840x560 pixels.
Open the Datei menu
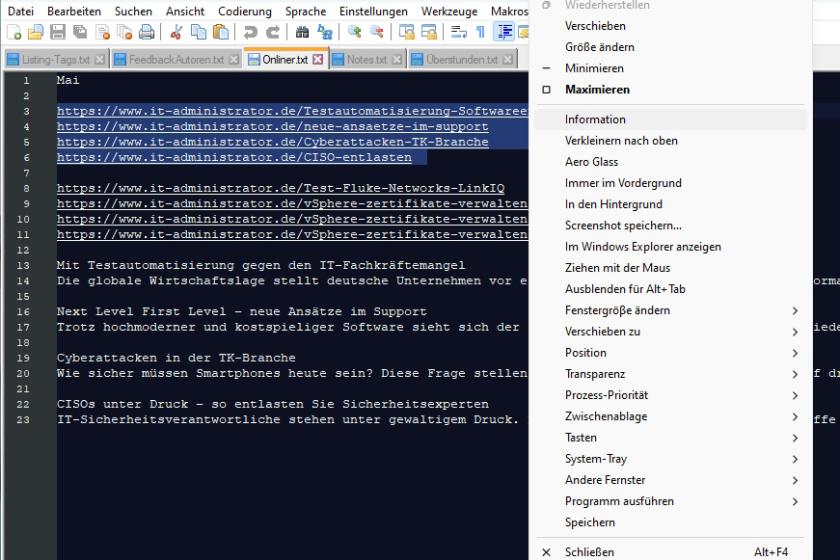click(20, 11)
